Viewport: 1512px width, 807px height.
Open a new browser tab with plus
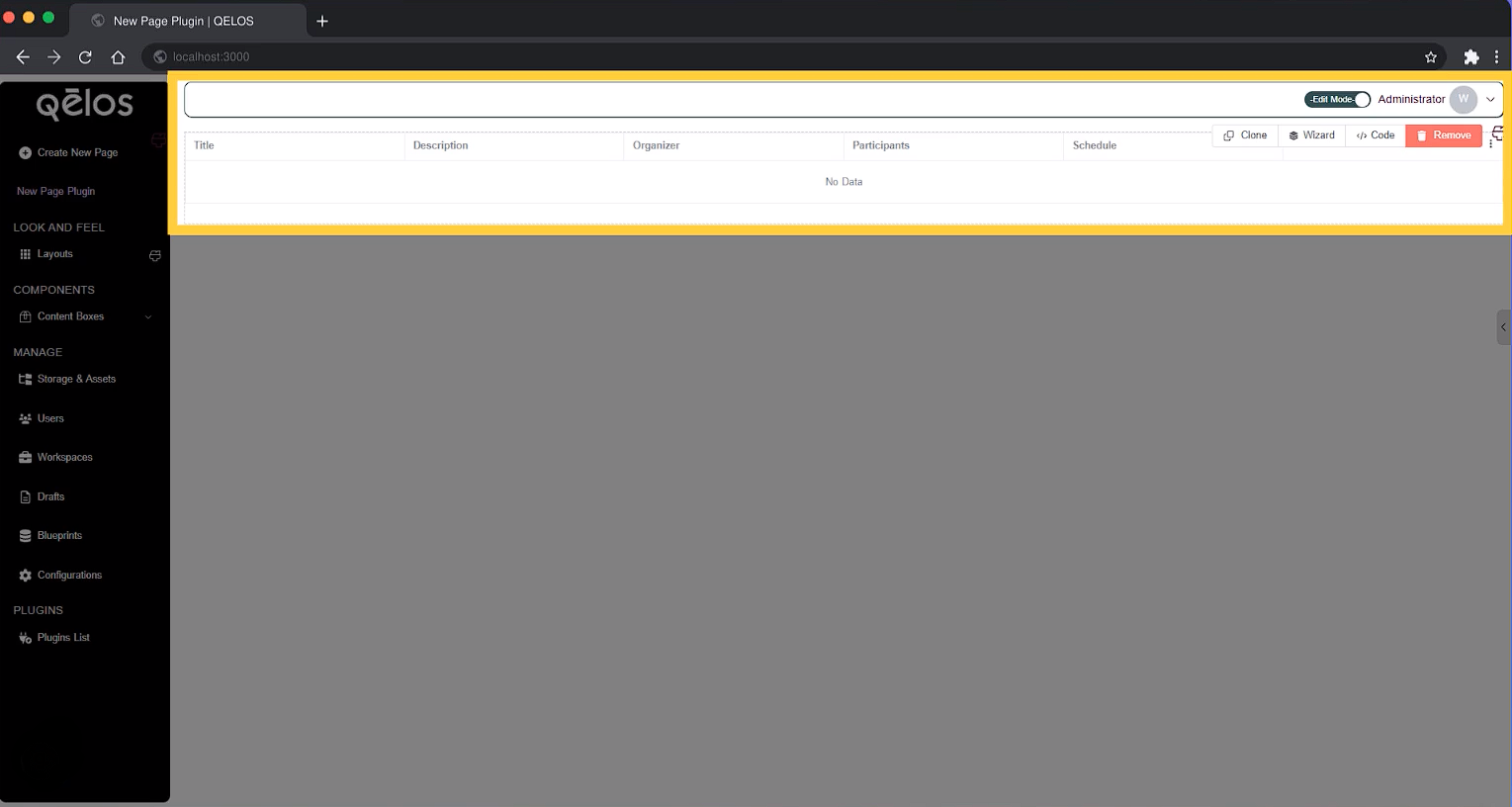[x=322, y=21]
